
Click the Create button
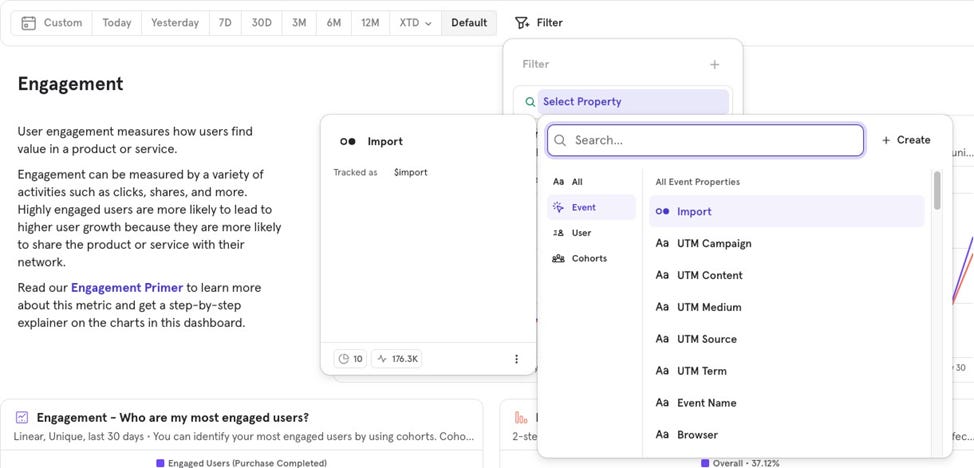pos(906,140)
